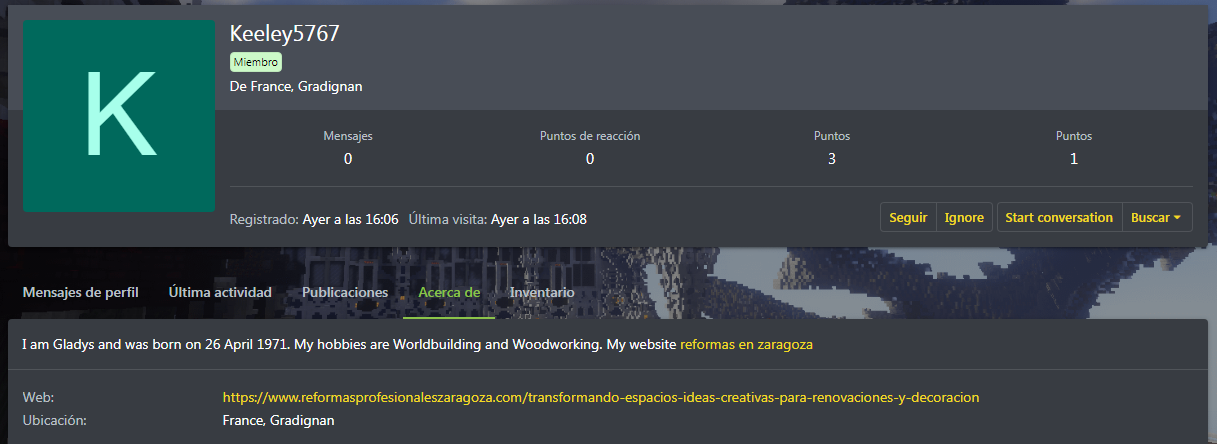Click the Puntos de reacción value

590,158
